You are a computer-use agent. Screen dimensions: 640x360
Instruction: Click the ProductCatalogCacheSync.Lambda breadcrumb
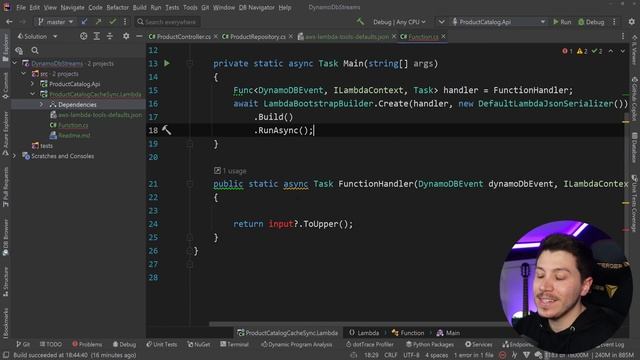tap(288, 333)
